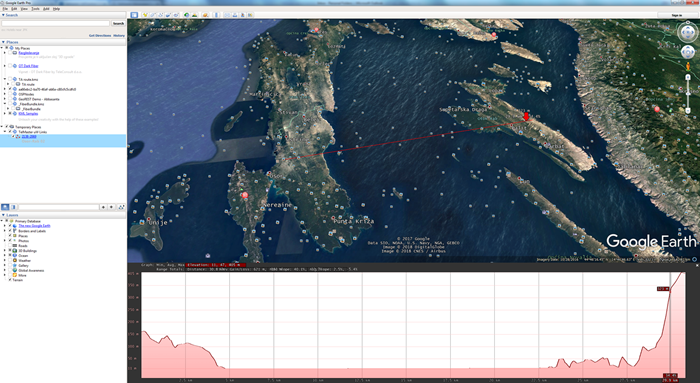
Task: Open the Tools menu
Action: pyautogui.click(x=35, y=8)
